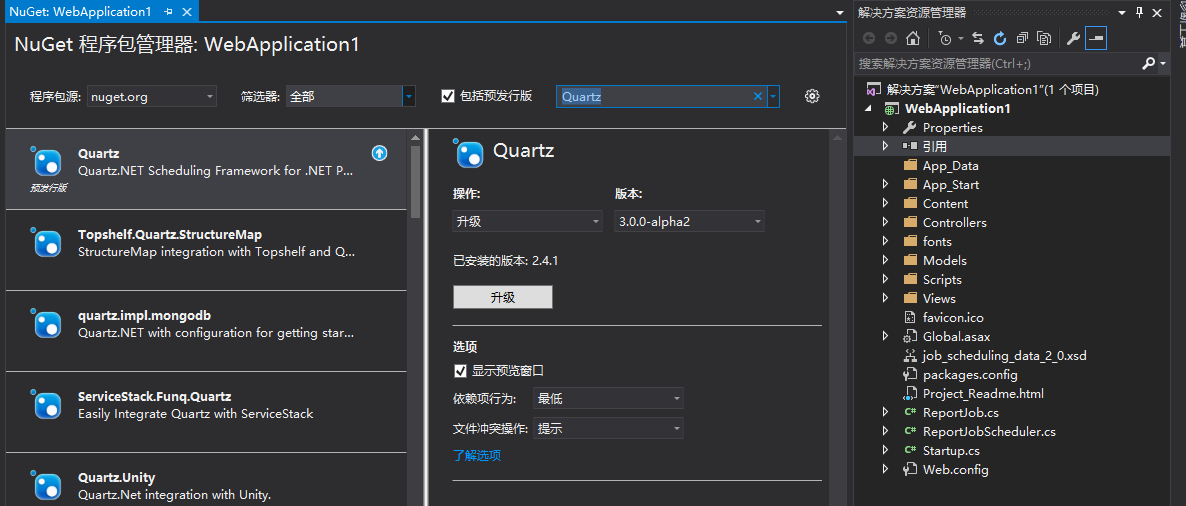The image size is (1186, 506).
Task: Open file conflict action dropdown showing 提示
Action: click(x=608, y=428)
